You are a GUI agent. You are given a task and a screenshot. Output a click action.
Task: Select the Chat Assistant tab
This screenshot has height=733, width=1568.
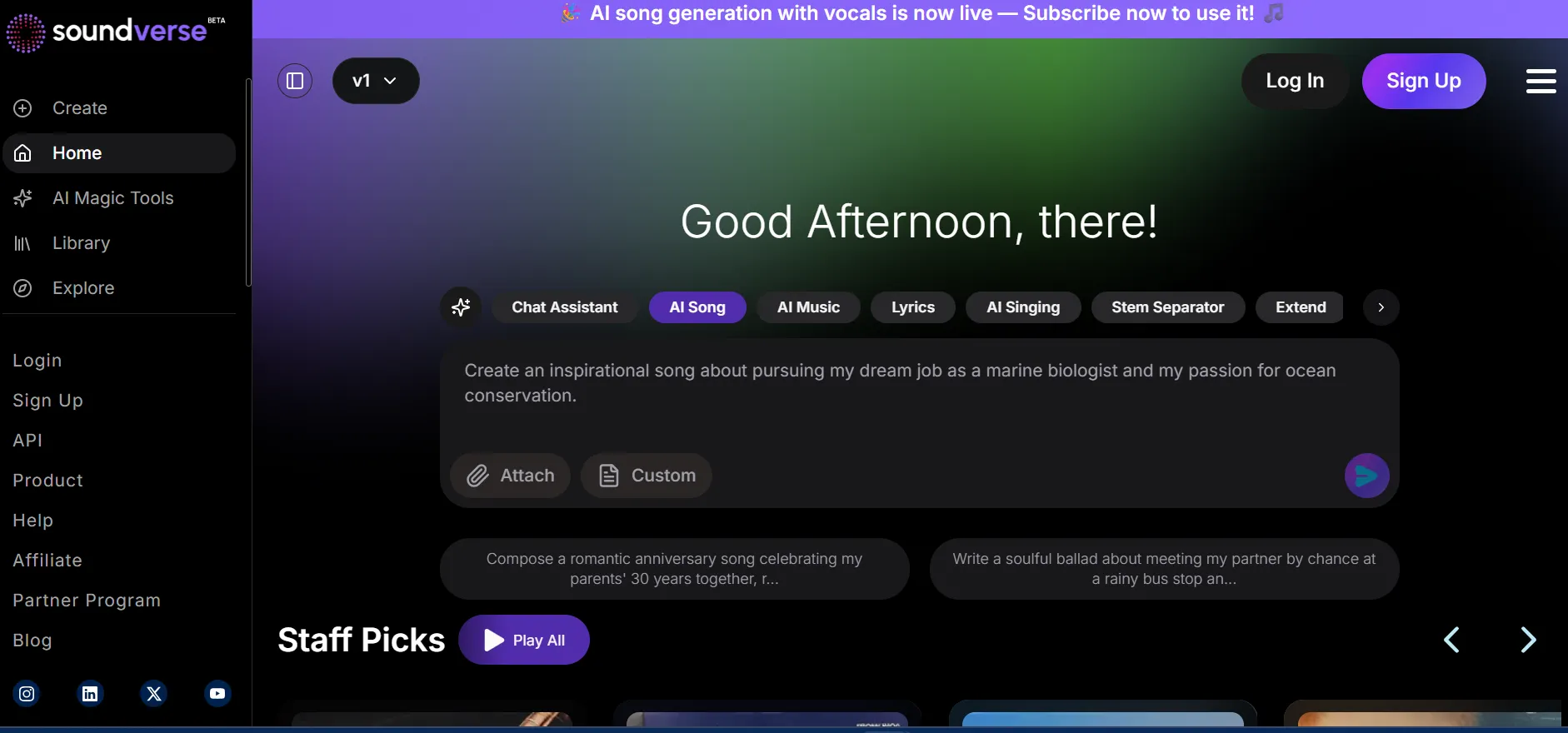565,307
